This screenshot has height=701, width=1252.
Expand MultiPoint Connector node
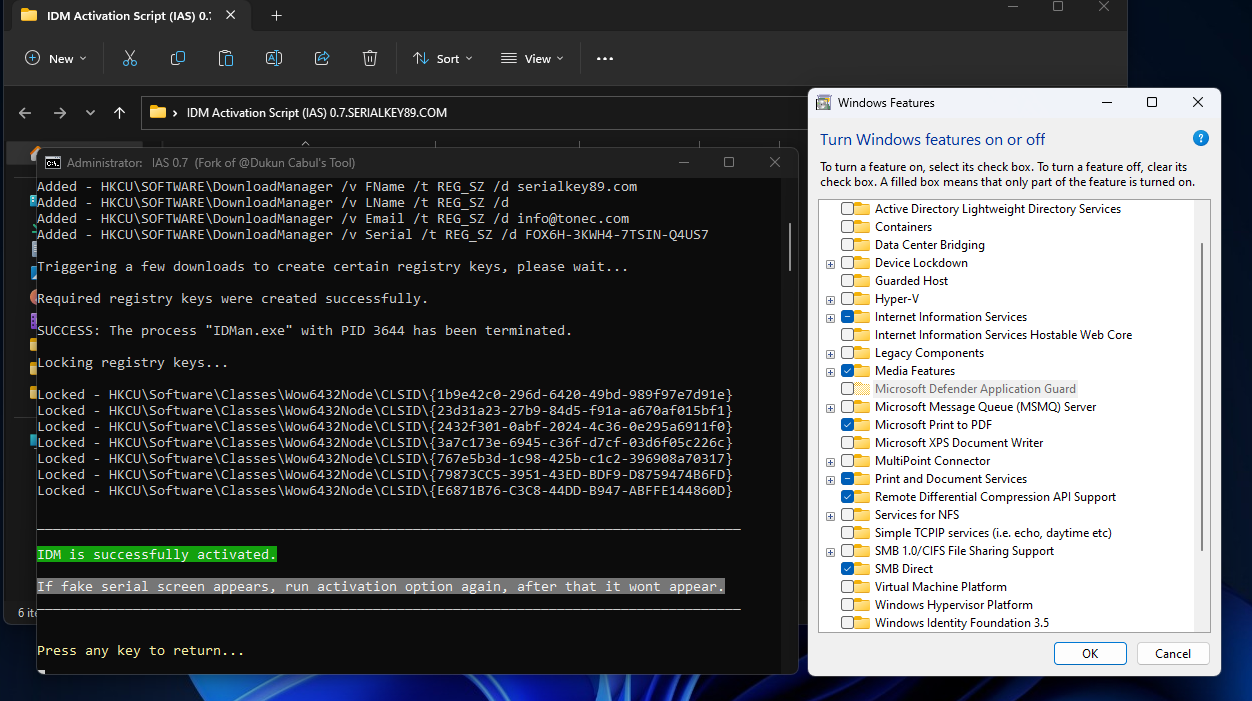(x=830, y=461)
